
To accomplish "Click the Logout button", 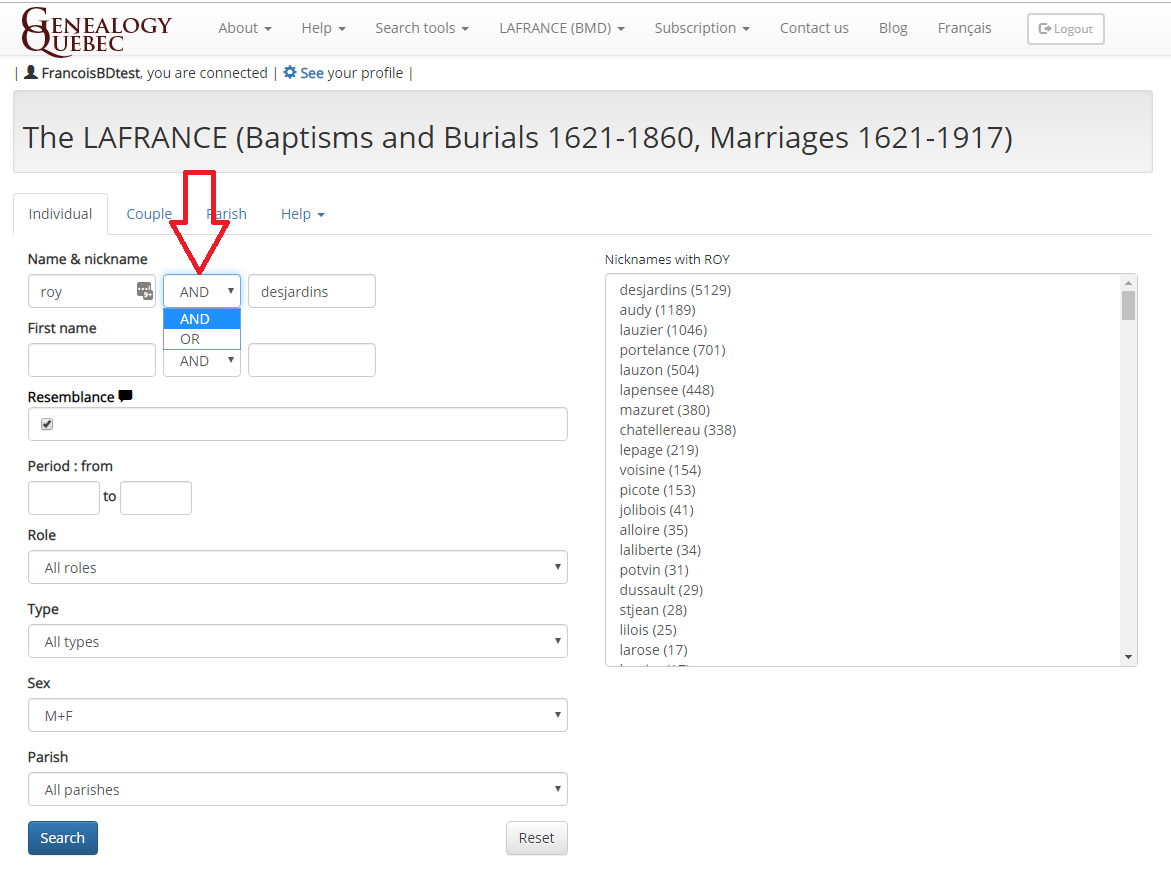I will 1066,29.
